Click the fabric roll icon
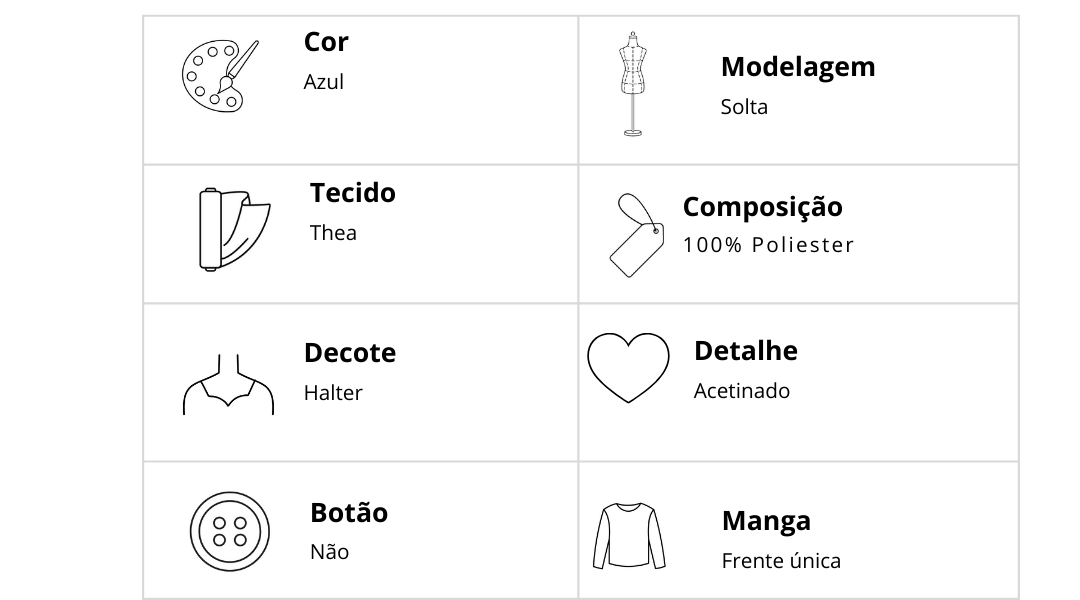Screen dimensions: 1080x600 [x=234, y=229]
